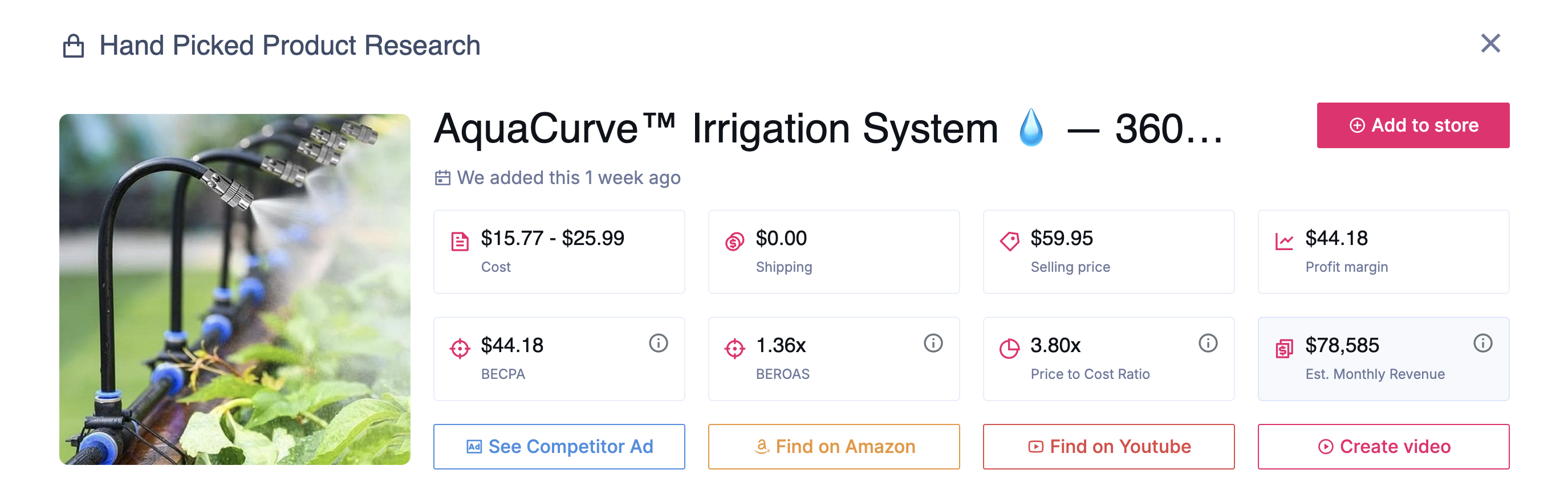The height and width of the screenshot is (490, 1568).
Task: Click Find on Amazon
Action: (834, 446)
